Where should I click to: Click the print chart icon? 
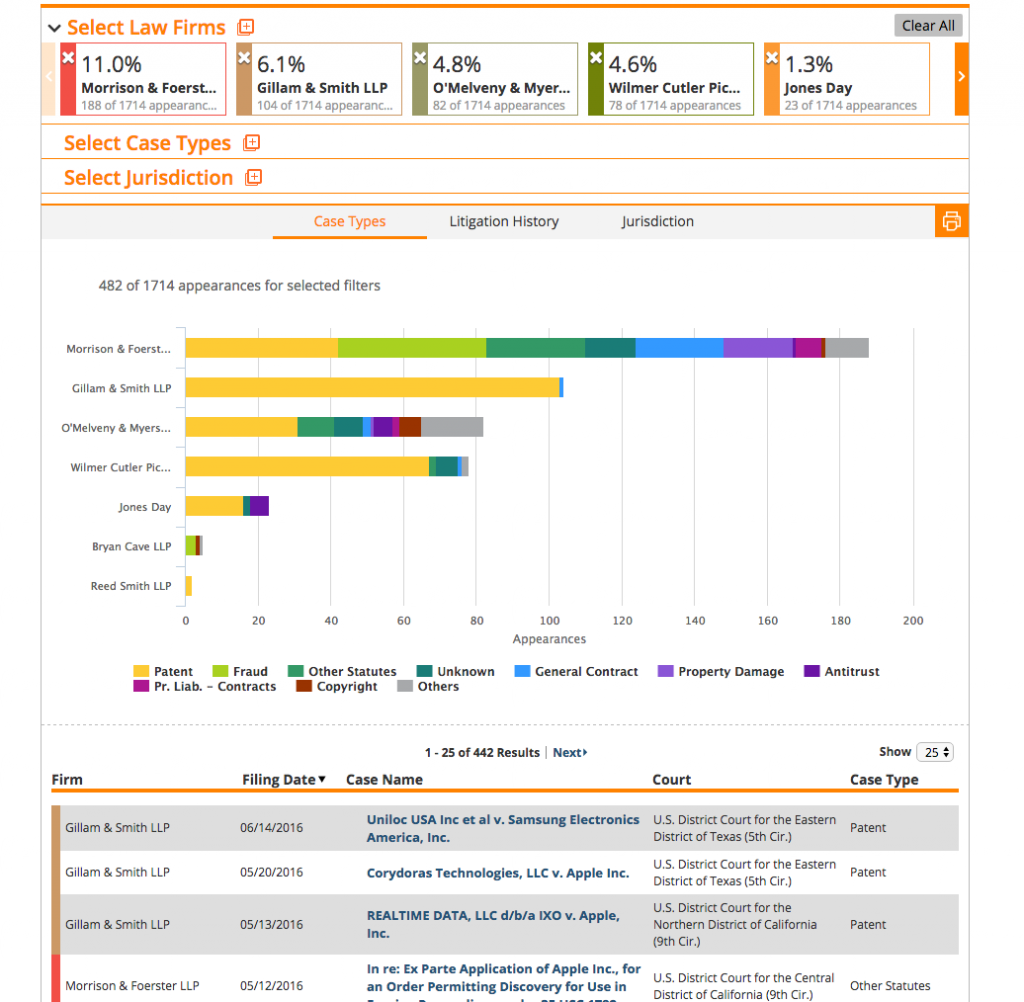tap(952, 221)
